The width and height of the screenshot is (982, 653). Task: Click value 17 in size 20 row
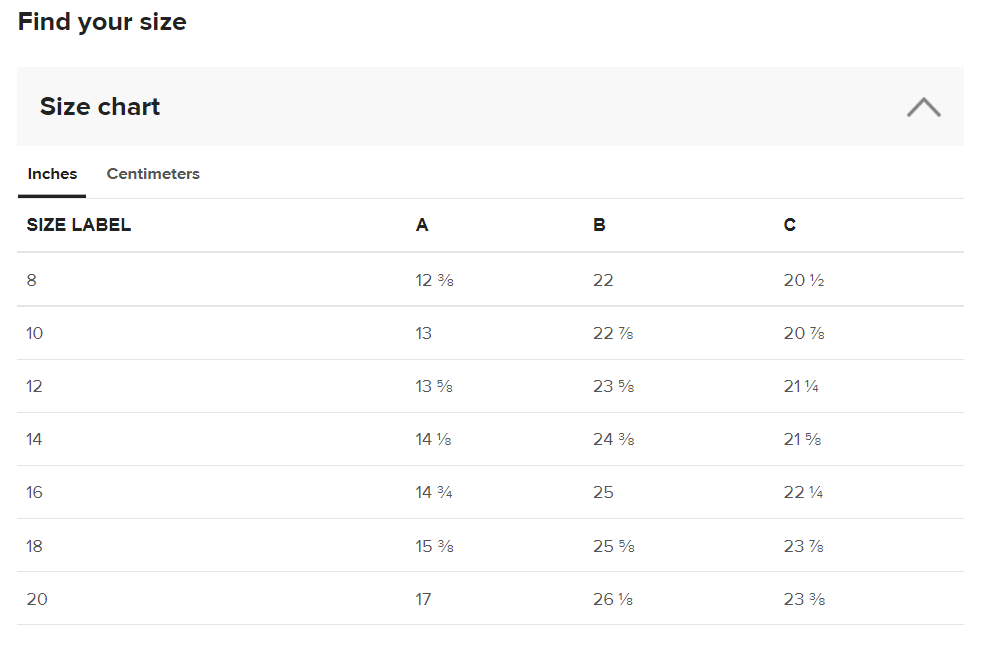tap(424, 599)
